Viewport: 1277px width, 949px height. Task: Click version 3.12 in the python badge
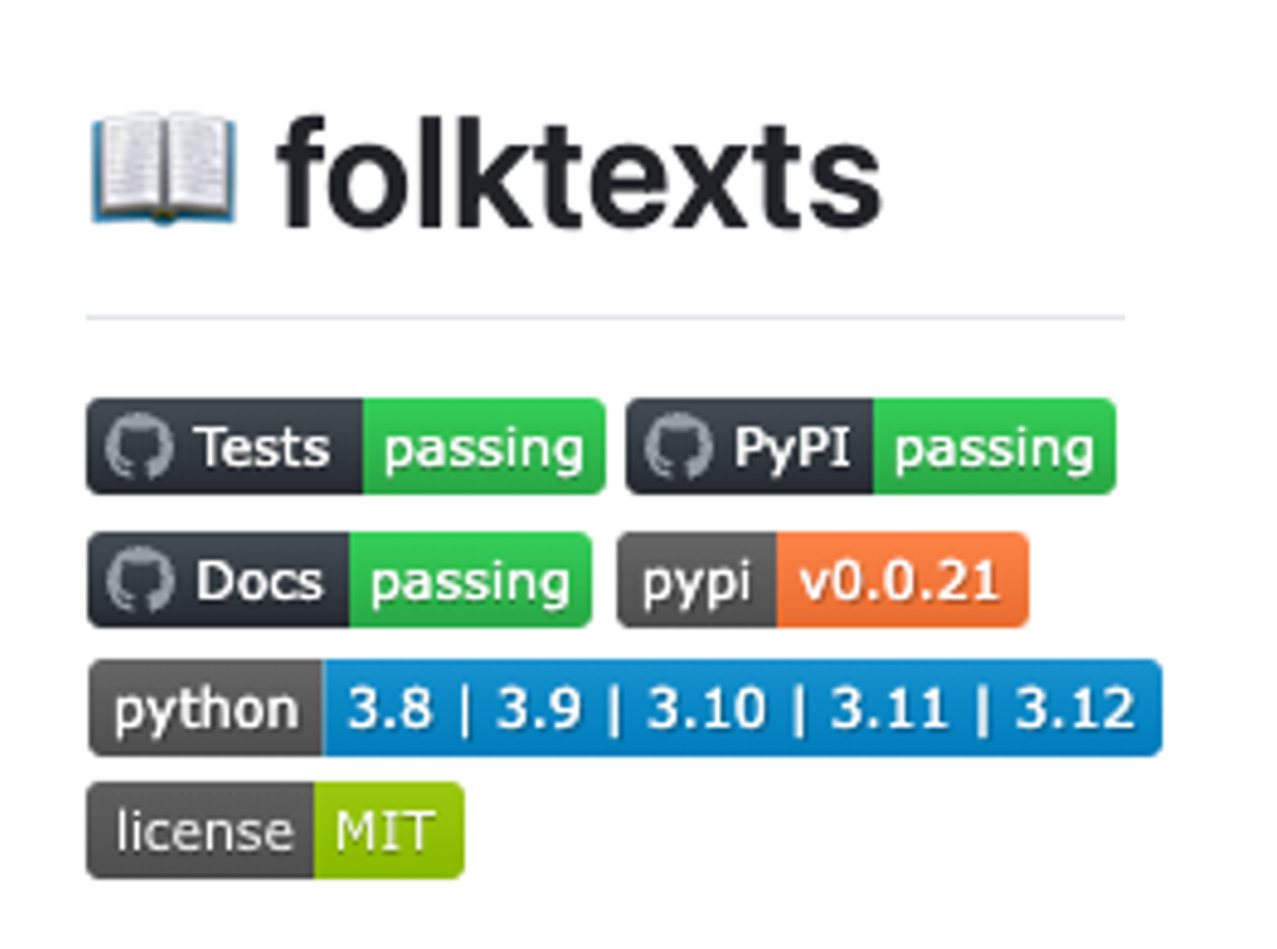(x=1075, y=709)
